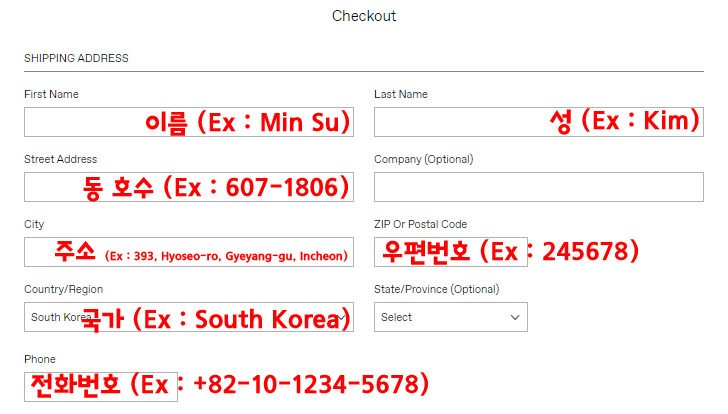Click the State/Province (Optional) label
This screenshot has height=414, width=728.
click(436, 289)
